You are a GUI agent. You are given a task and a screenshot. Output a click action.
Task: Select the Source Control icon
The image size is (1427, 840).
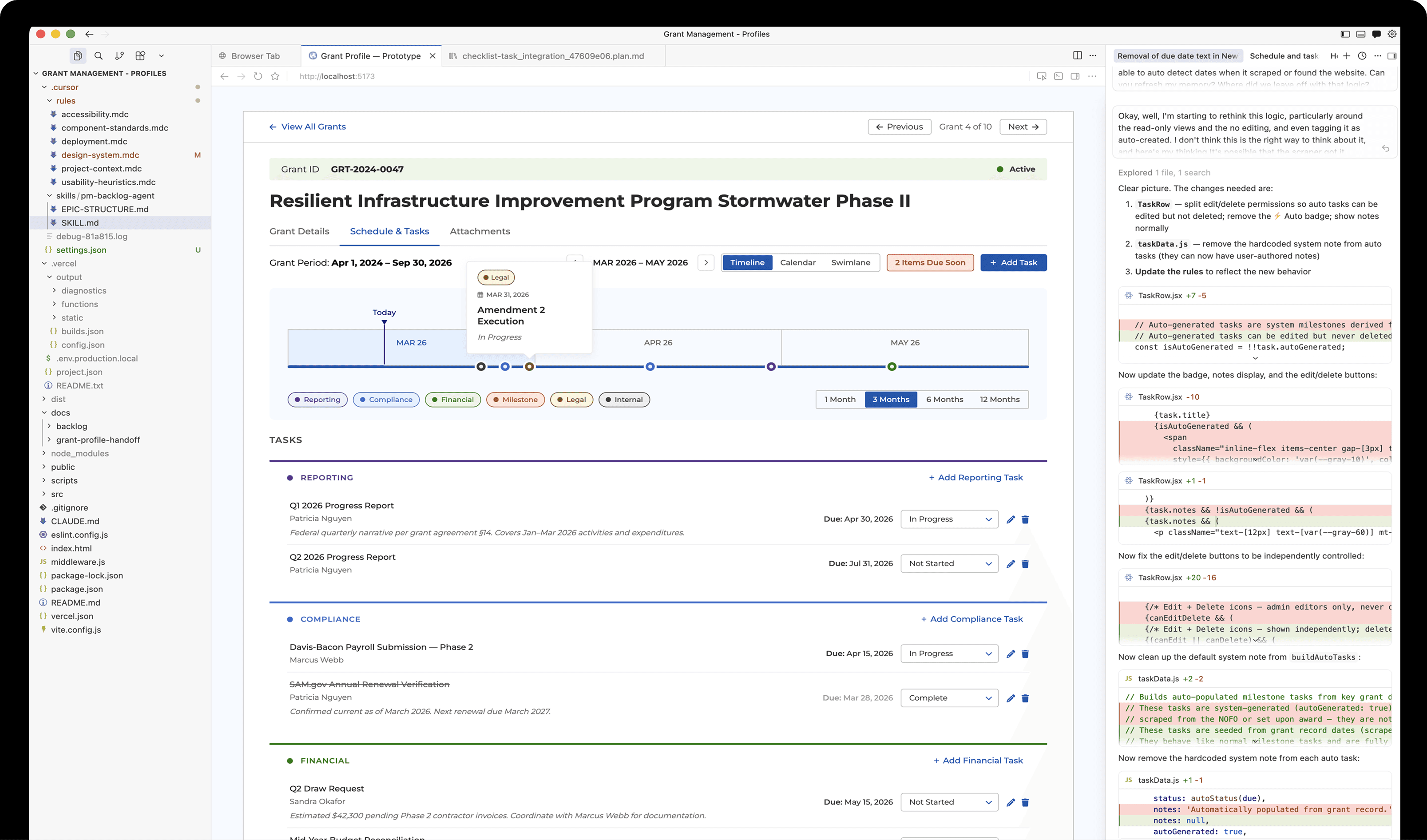[x=119, y=55]
